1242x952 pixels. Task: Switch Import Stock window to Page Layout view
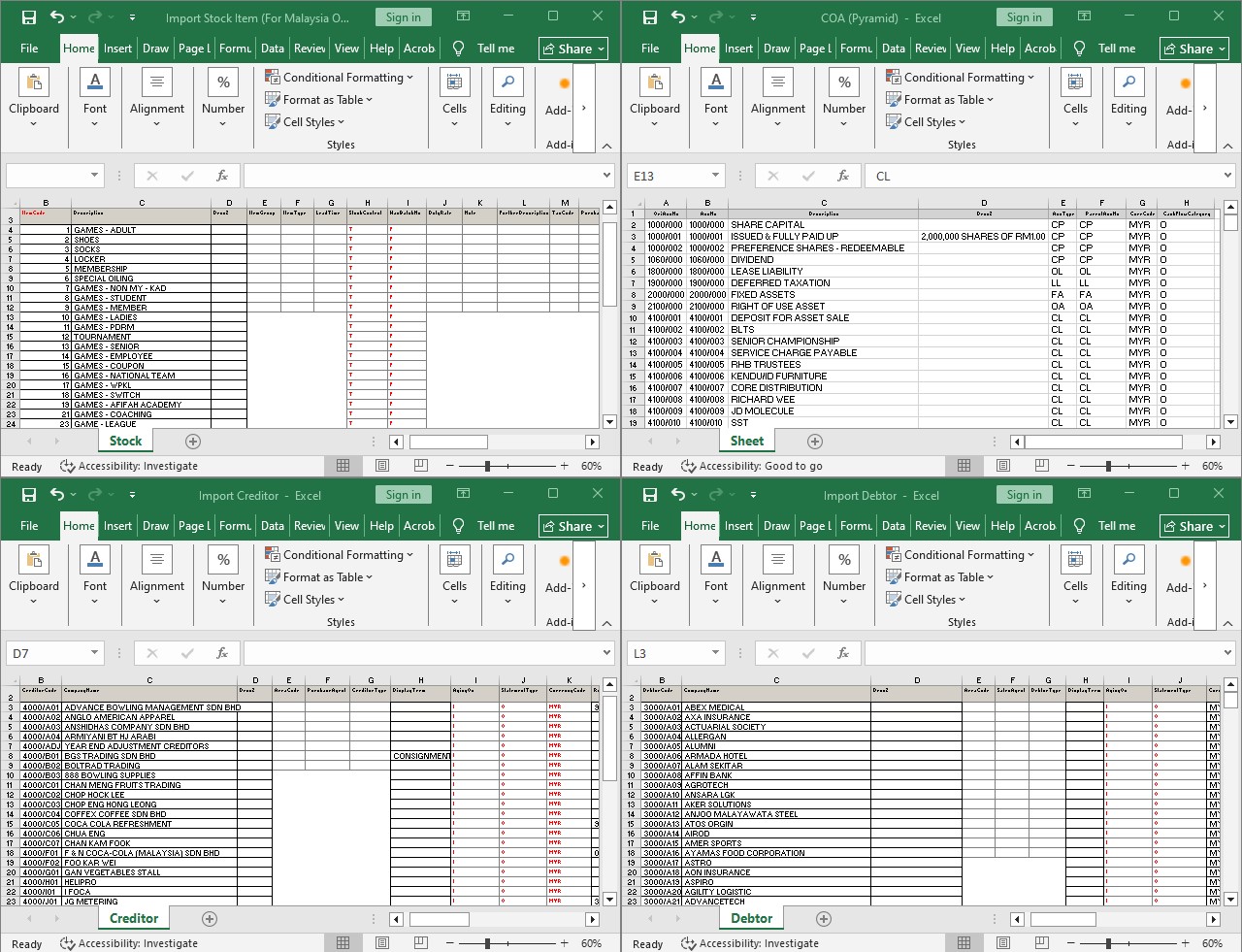coord(382,466)
